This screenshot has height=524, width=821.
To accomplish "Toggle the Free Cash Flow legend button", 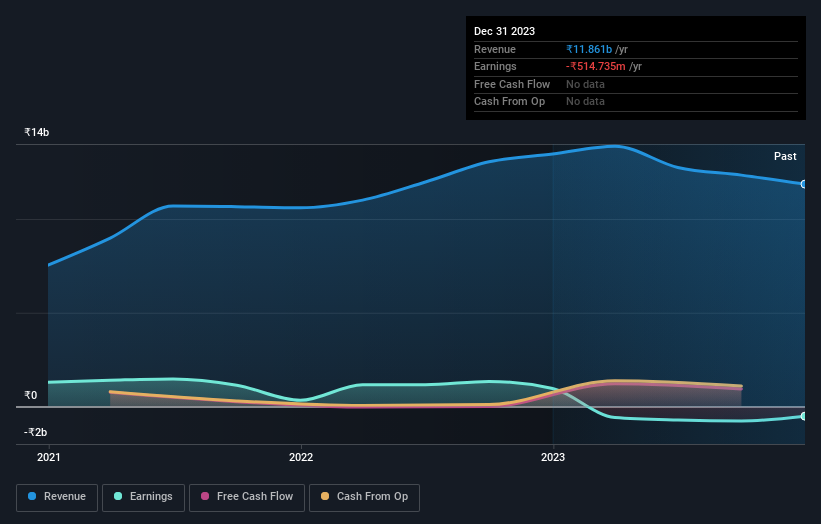I will click(247, 497).
